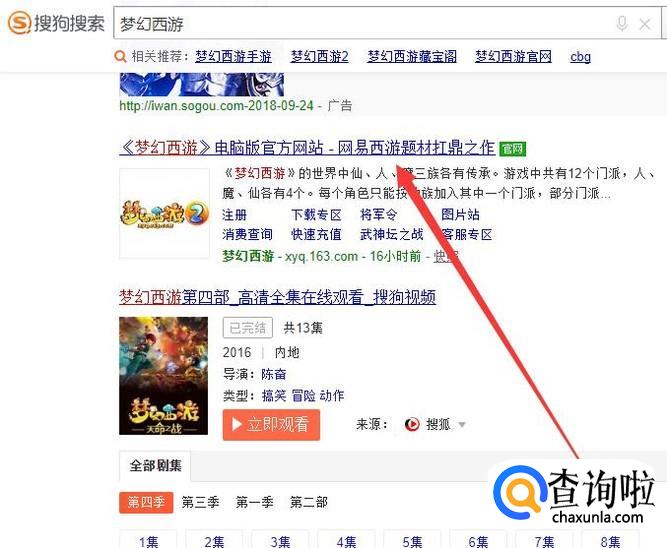
Task: Click the 下载专区 sublink
Action: (x=316, y=215)
